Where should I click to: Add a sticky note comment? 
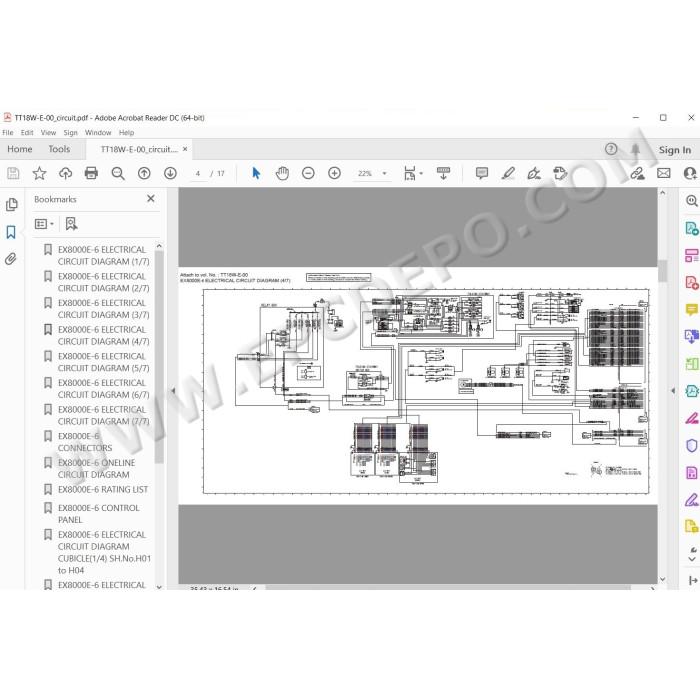click(482, 173)
